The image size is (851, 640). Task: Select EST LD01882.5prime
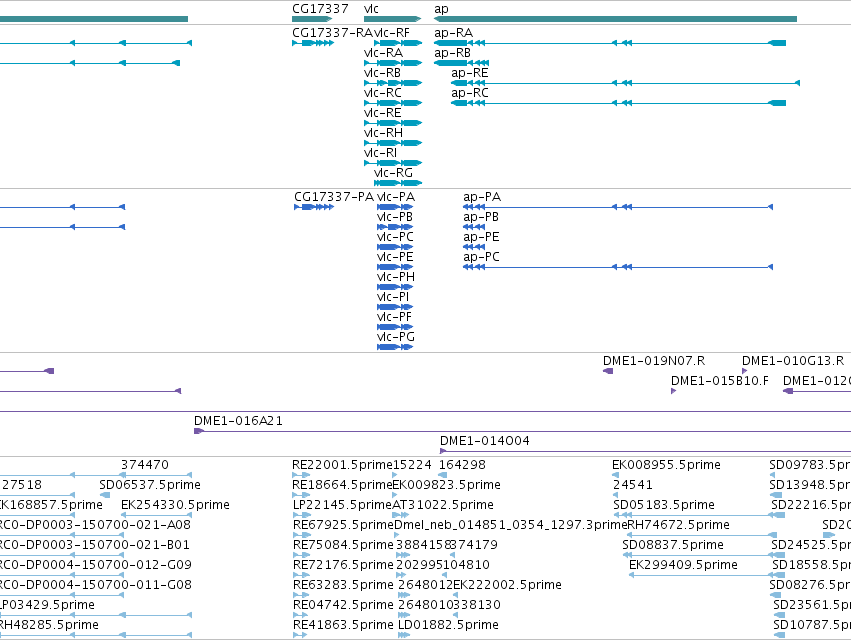click(x=448, y=625)
